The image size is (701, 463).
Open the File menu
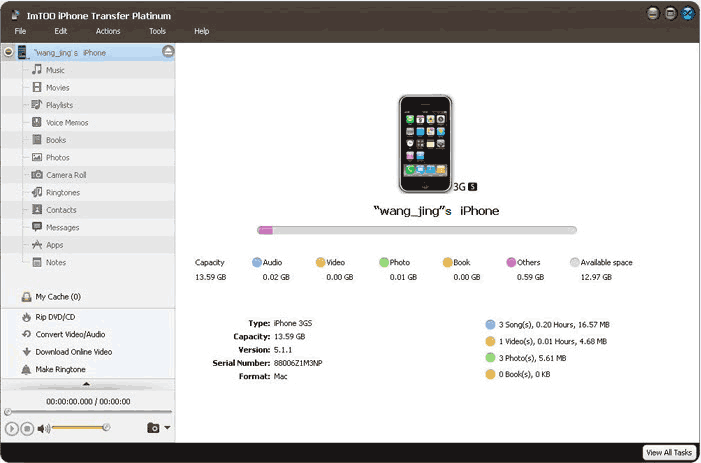pos(20,31)
